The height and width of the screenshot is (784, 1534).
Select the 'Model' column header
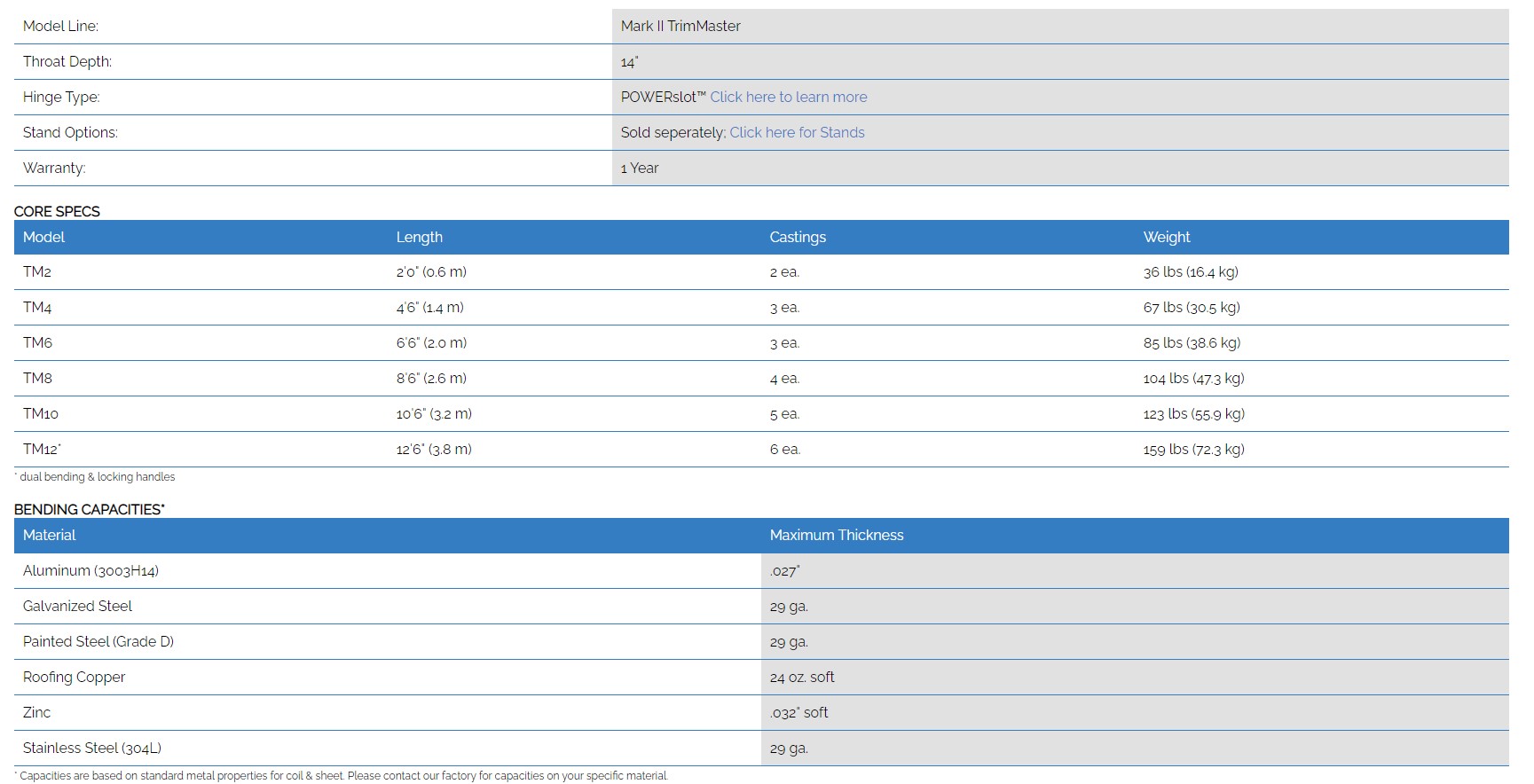click(x=43, y=237)
